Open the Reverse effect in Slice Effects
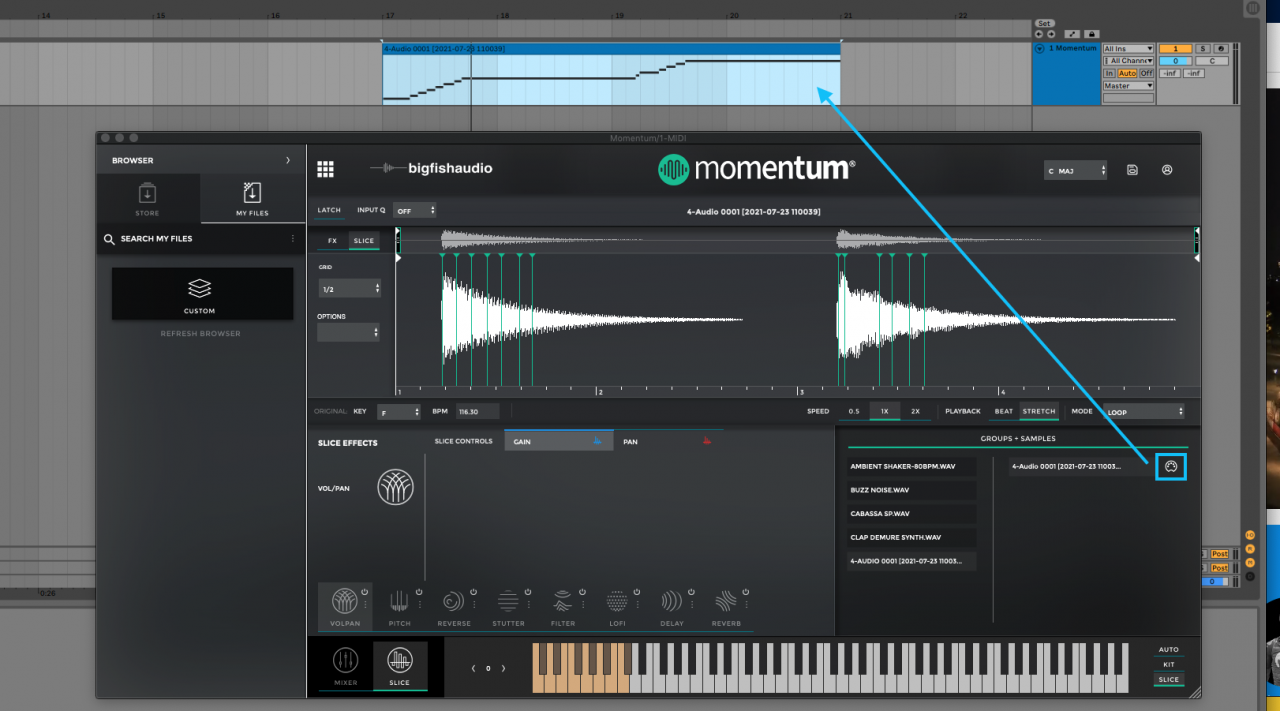The image size is (1280, 711). pos(454,601)
